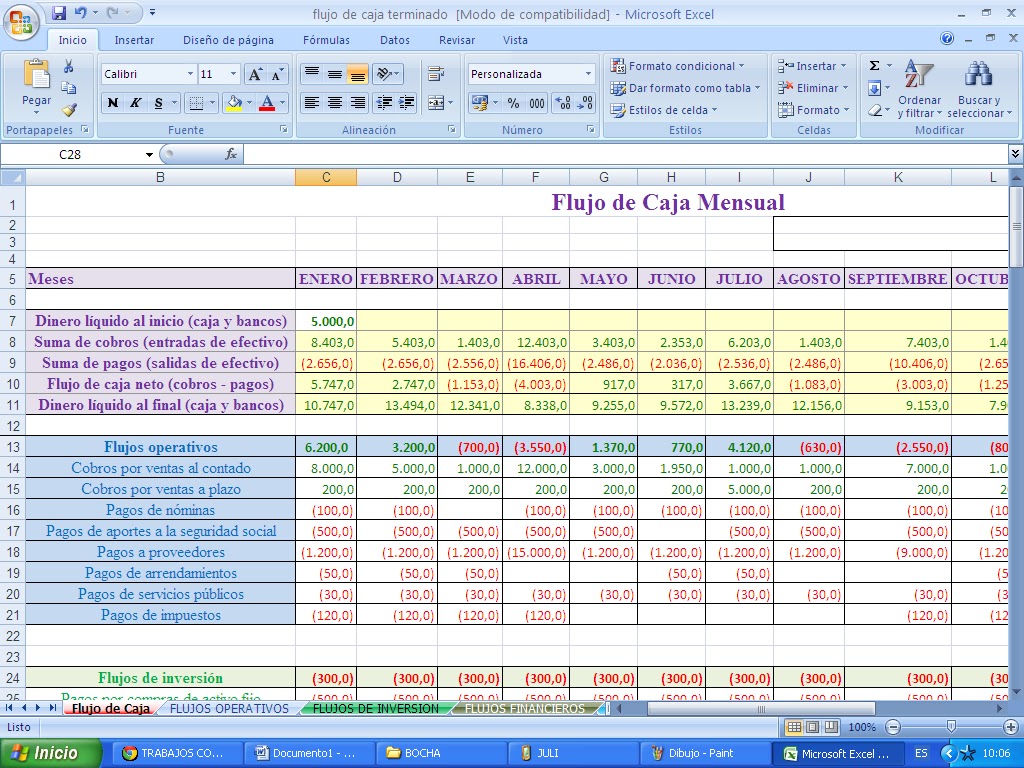Open the Revisar ribbon tab

[x=456, y=40]
